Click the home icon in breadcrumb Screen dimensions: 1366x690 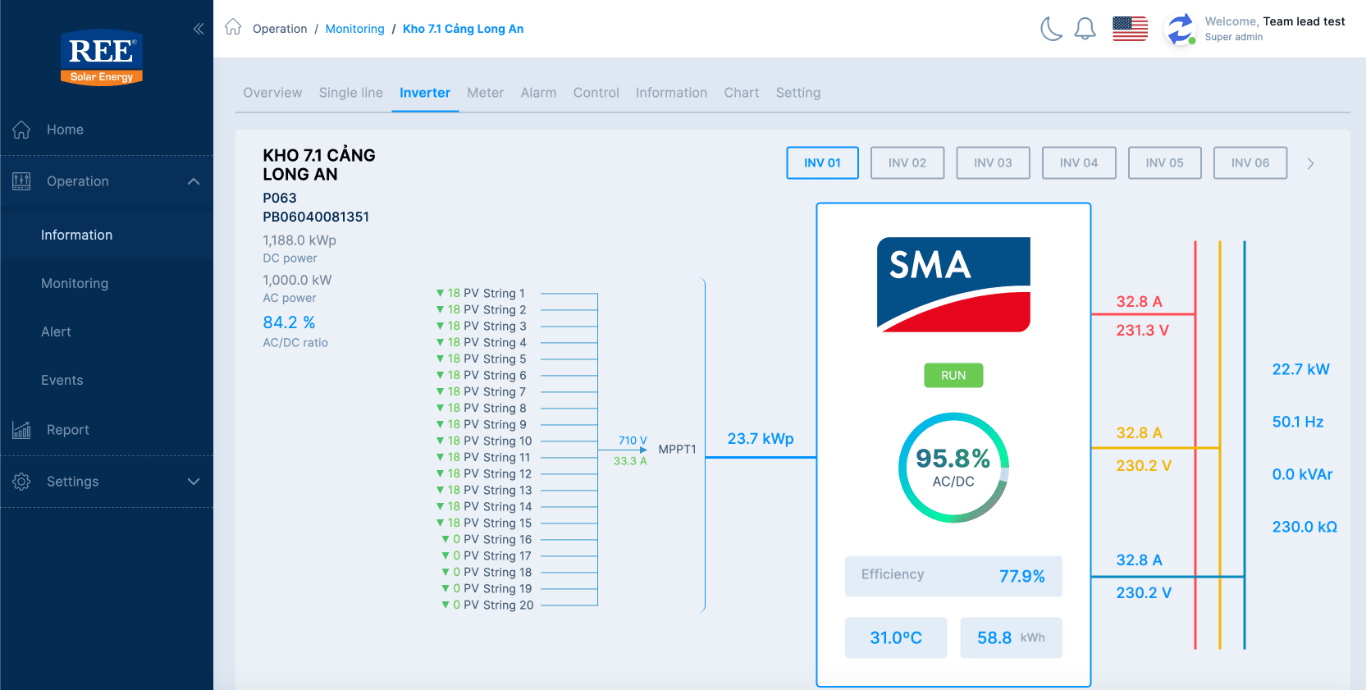233,27
